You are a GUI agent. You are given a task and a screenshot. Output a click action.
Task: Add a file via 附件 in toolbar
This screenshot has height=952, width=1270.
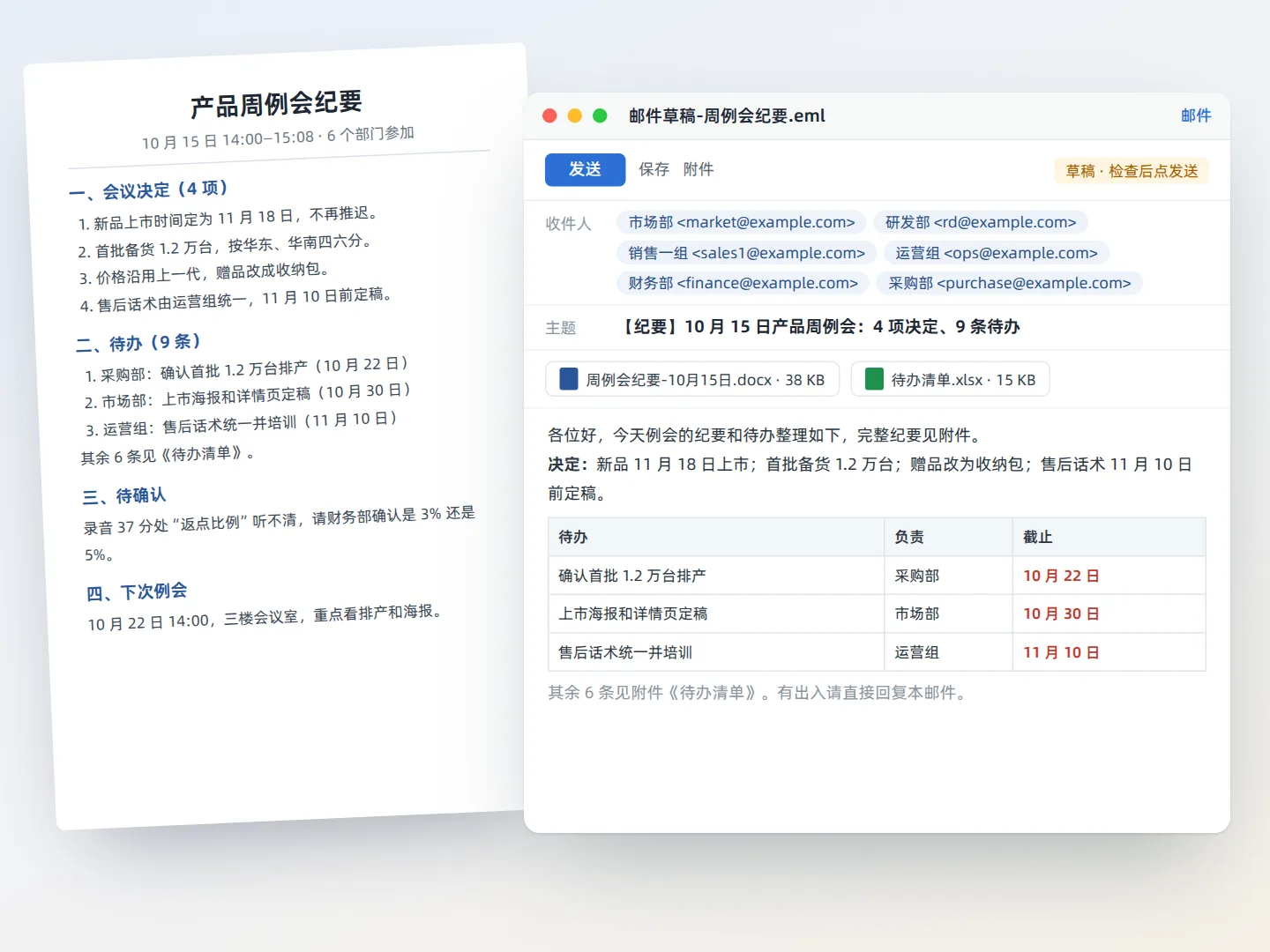(698, 169)
